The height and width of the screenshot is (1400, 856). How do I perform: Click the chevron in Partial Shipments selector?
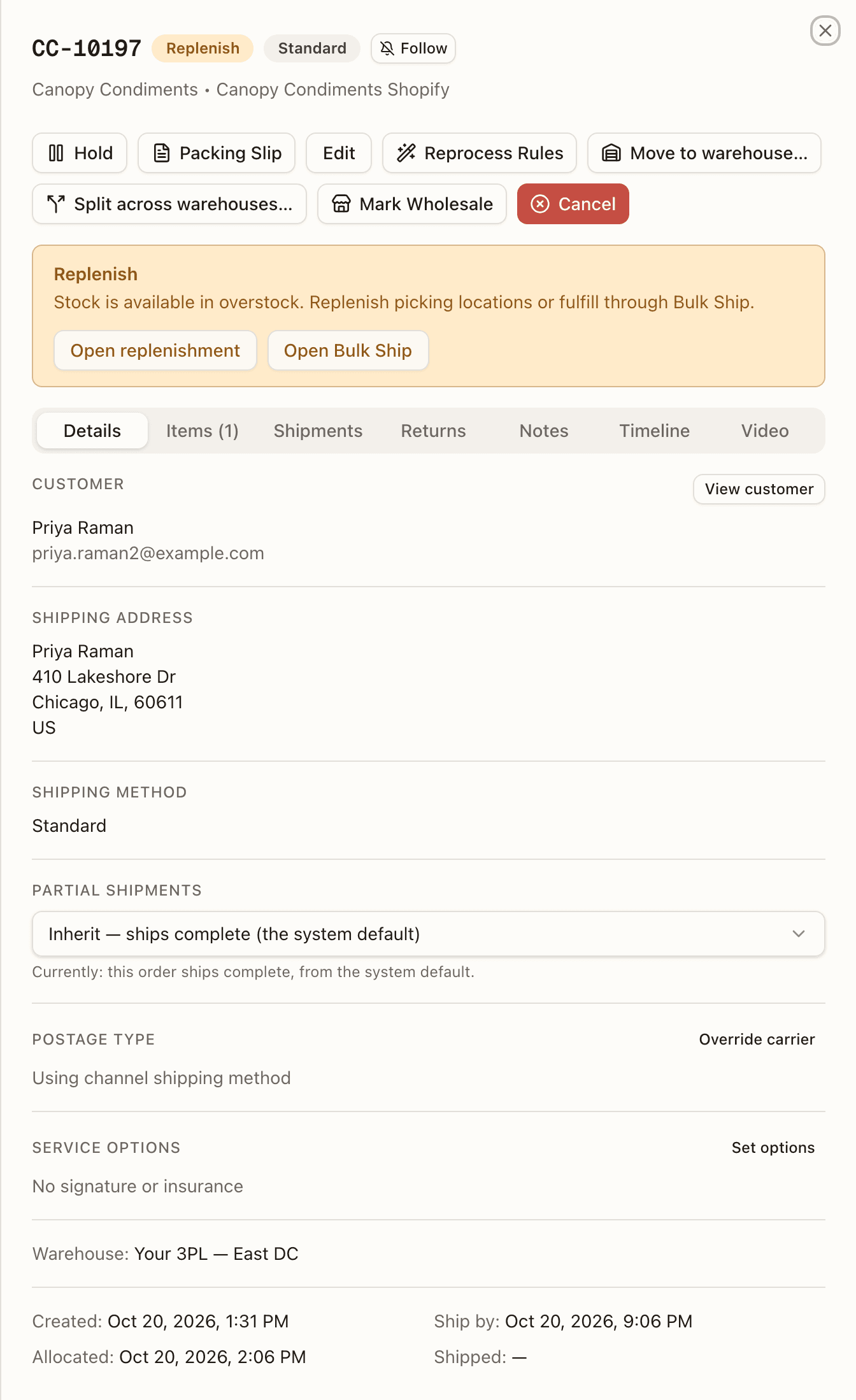(x=799, y=934)
